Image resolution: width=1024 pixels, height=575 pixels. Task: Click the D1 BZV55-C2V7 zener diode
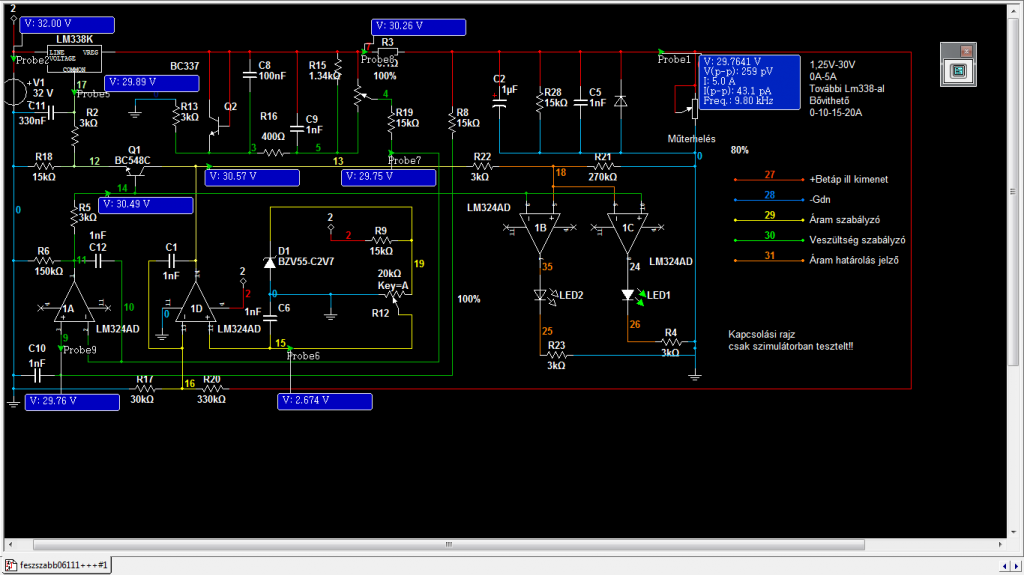[x=269, y=261]
